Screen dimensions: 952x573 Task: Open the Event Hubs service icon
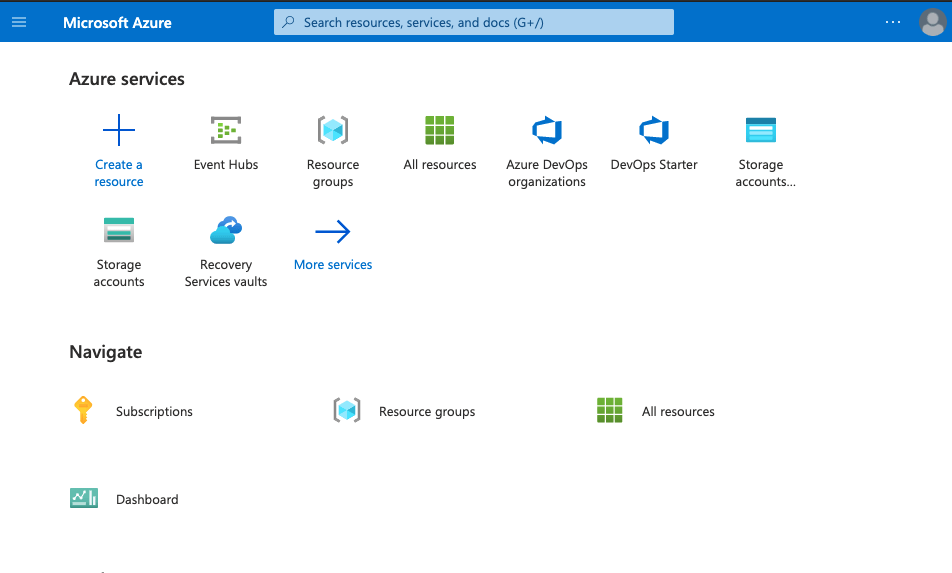coord(226,130)
